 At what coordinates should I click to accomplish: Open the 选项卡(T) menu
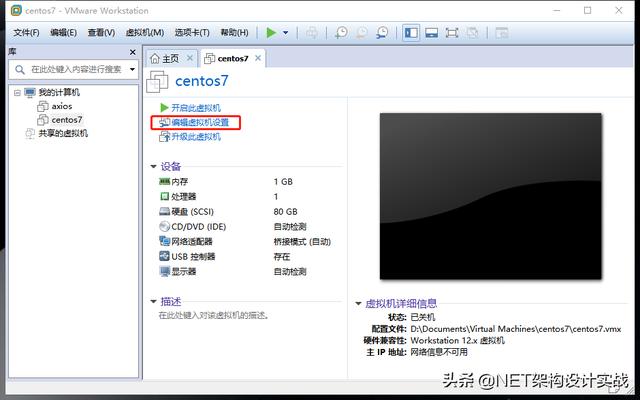tap(192, 33)
